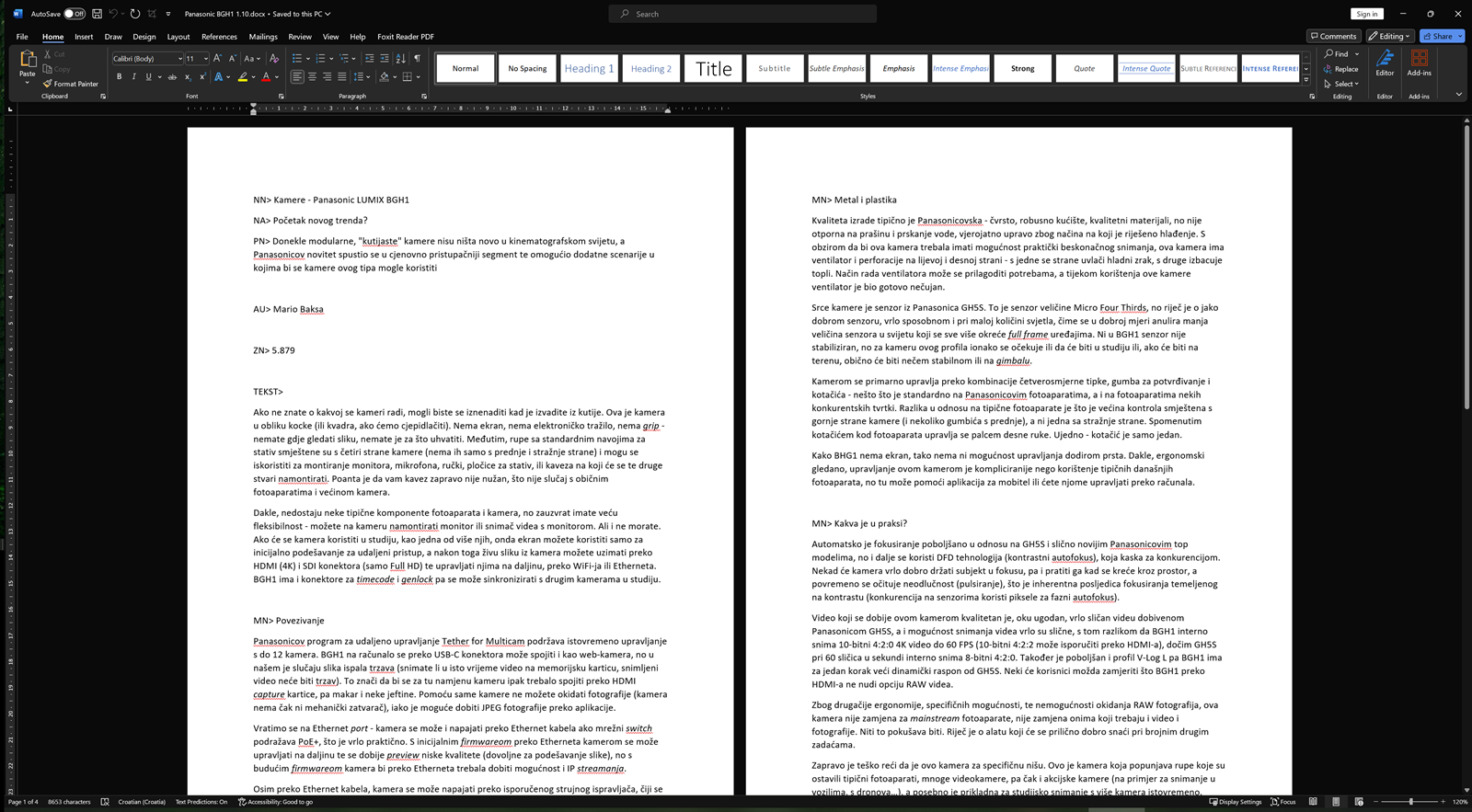This screenshot has width=1472, height=812.
Task: Expand the Styles gallery
Action: pyautogui.click(x=1306, y=80)
